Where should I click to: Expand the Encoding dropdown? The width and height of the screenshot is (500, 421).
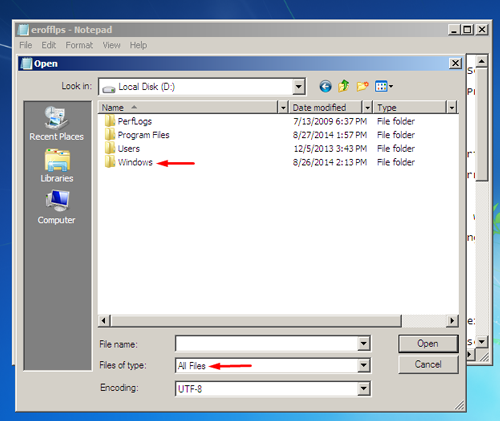pyautogui.click(x=364, y=389)
